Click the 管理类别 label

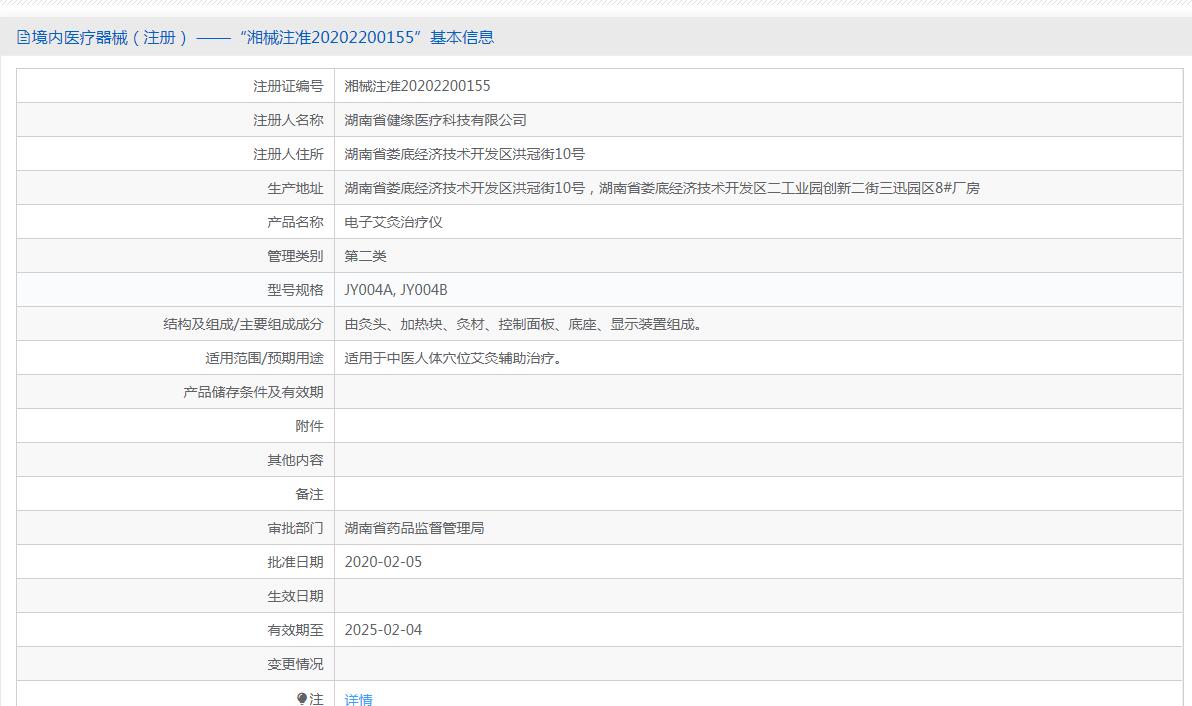[295, 256]
